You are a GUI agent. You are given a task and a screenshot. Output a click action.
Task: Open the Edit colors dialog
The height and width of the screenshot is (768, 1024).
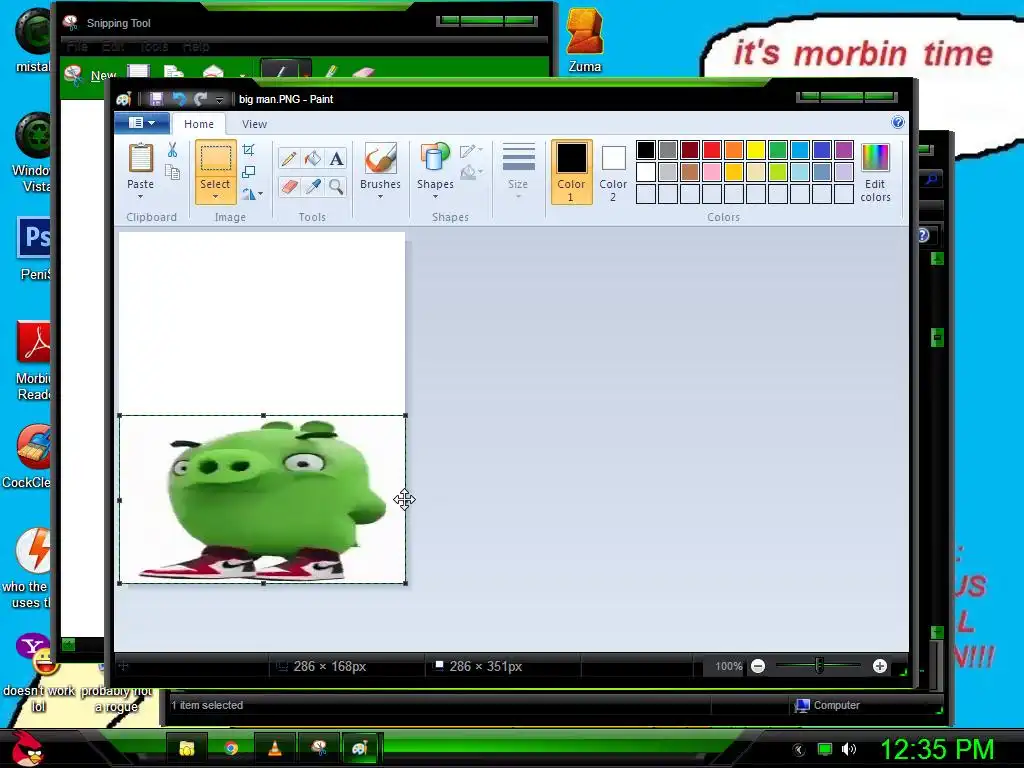[875, 172]
